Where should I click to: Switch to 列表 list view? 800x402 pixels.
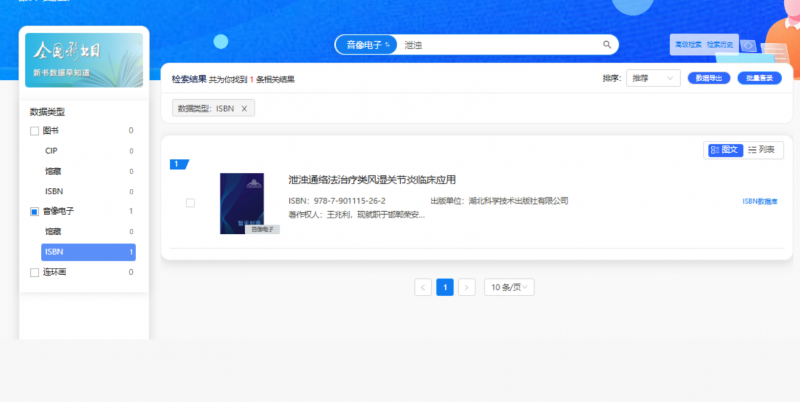coord(762,150)
